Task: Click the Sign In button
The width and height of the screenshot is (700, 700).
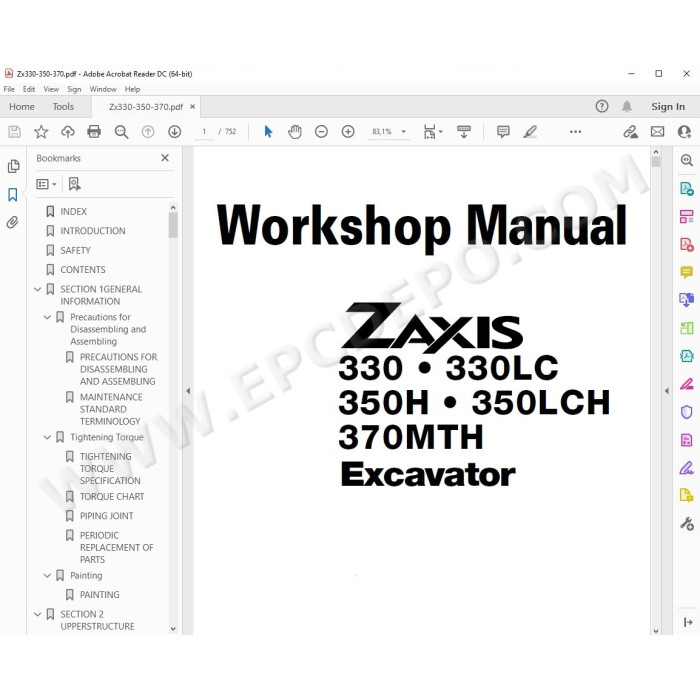Action: pos(667,107)
